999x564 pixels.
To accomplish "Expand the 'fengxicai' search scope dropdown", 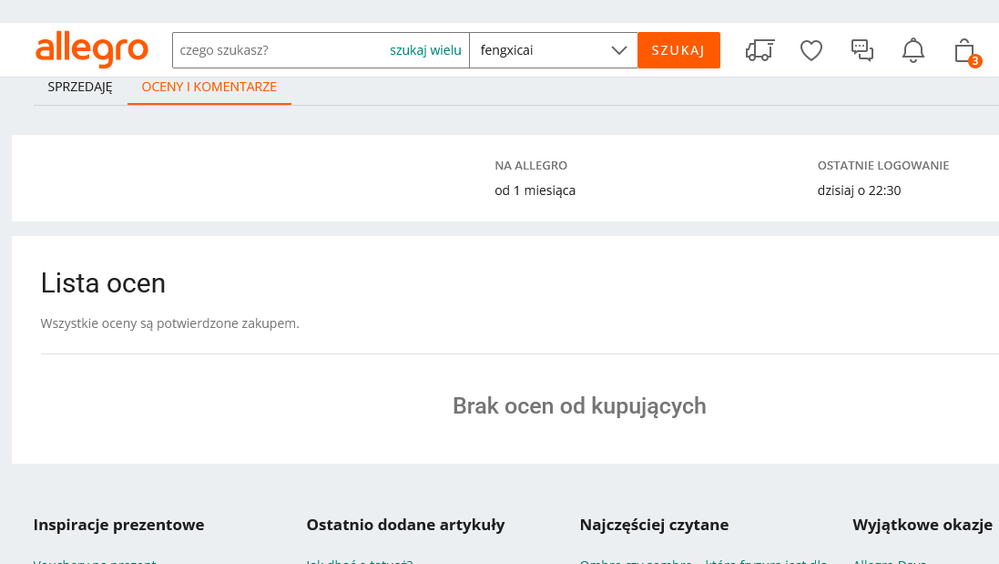I will click(x=553, y=50).
